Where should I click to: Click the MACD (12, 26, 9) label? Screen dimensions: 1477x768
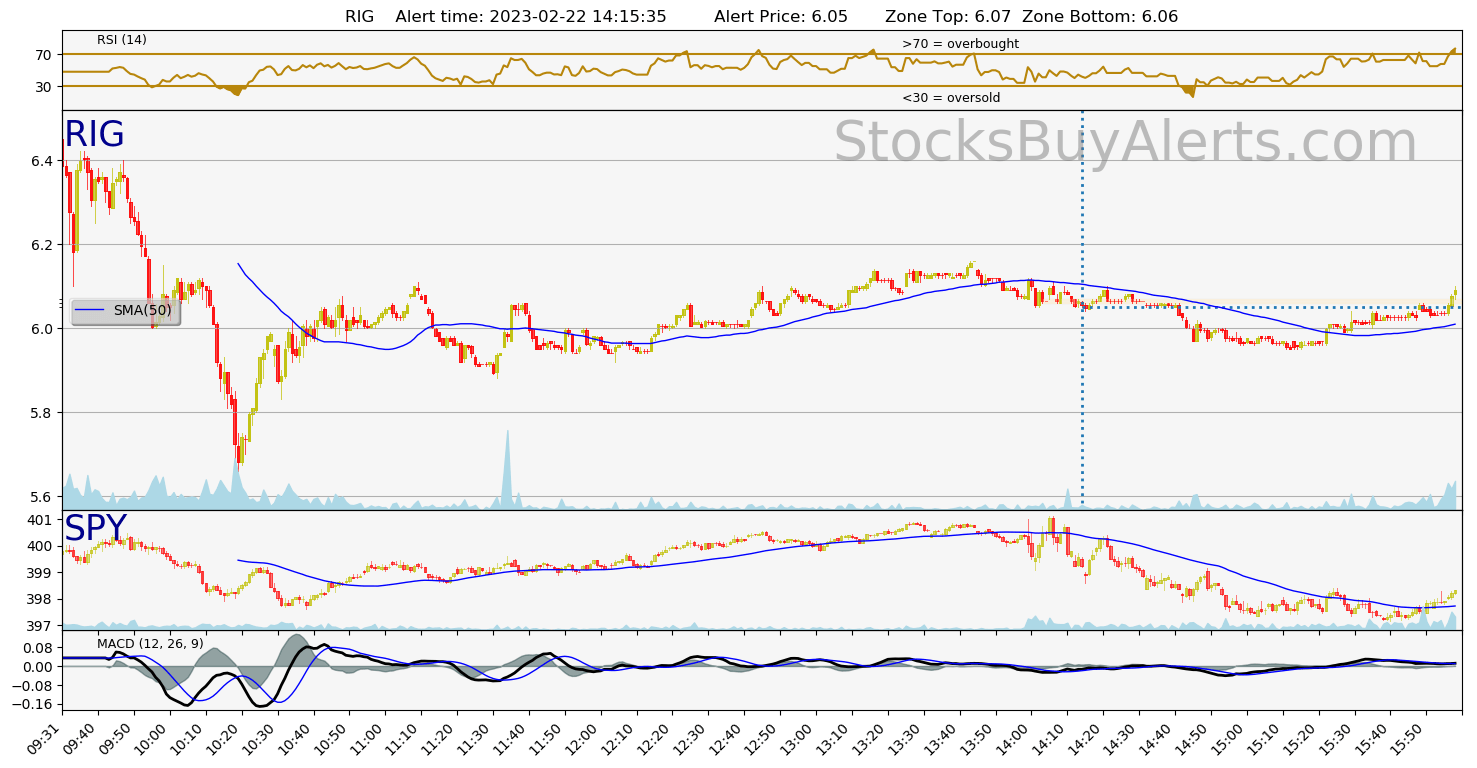click(x=150, y=643)
